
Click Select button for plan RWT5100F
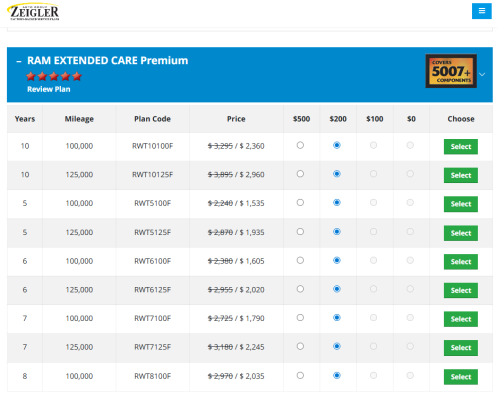click(461, 204)
